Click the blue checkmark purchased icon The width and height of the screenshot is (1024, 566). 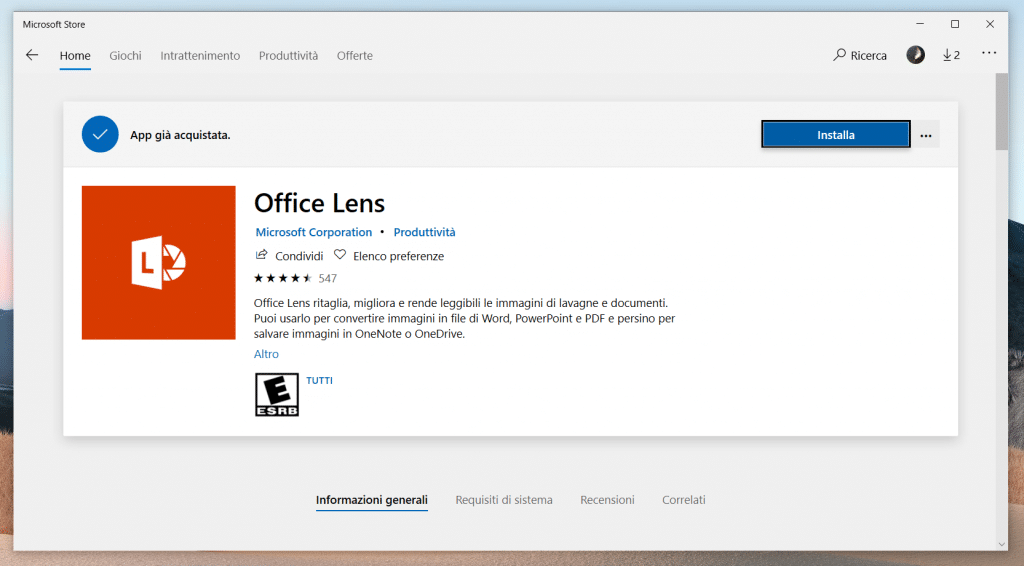[100, 134]
